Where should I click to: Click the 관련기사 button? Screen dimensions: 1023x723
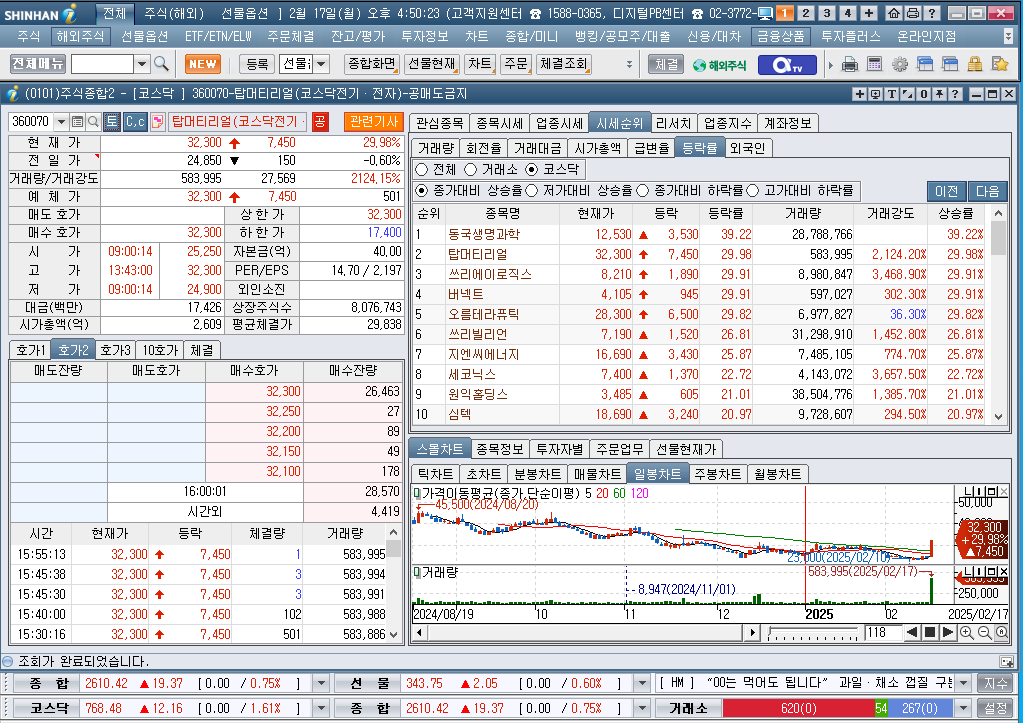(x=373, y=121)
